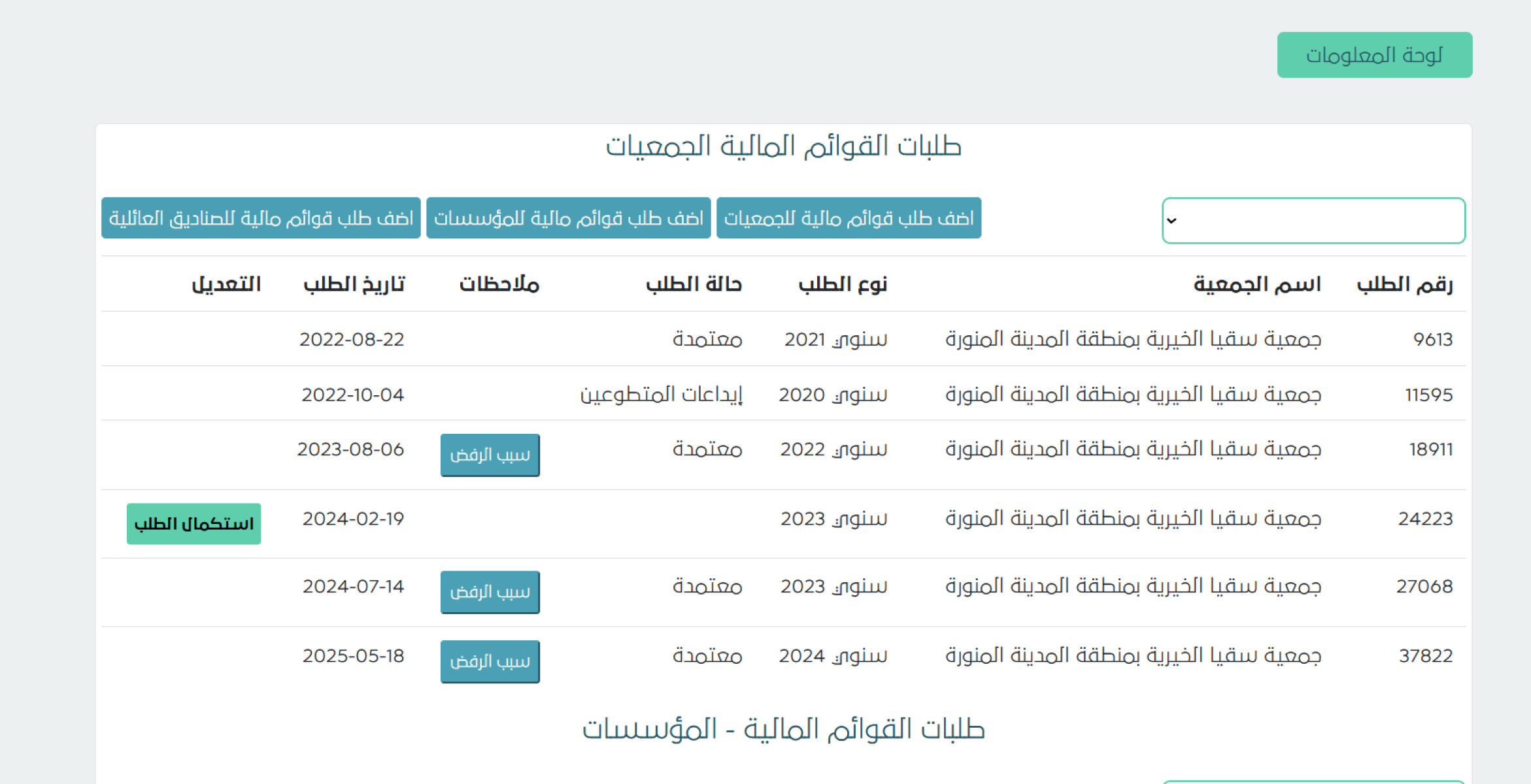Select request number 9613 row

point(1432,339)
